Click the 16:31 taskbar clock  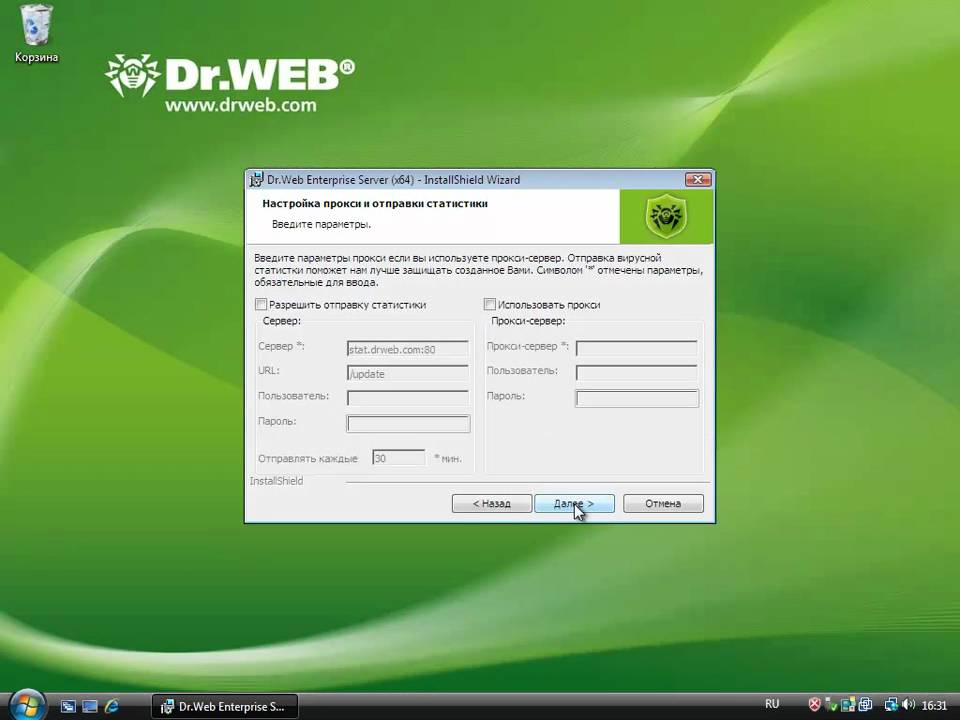tap(934, 705)
